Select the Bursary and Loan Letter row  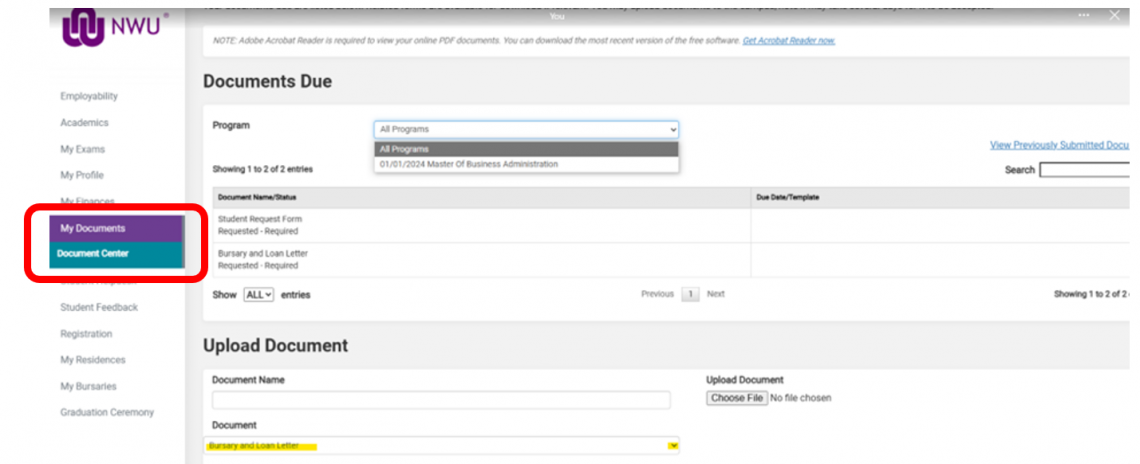pyautogui.click(x=671, y=260)
